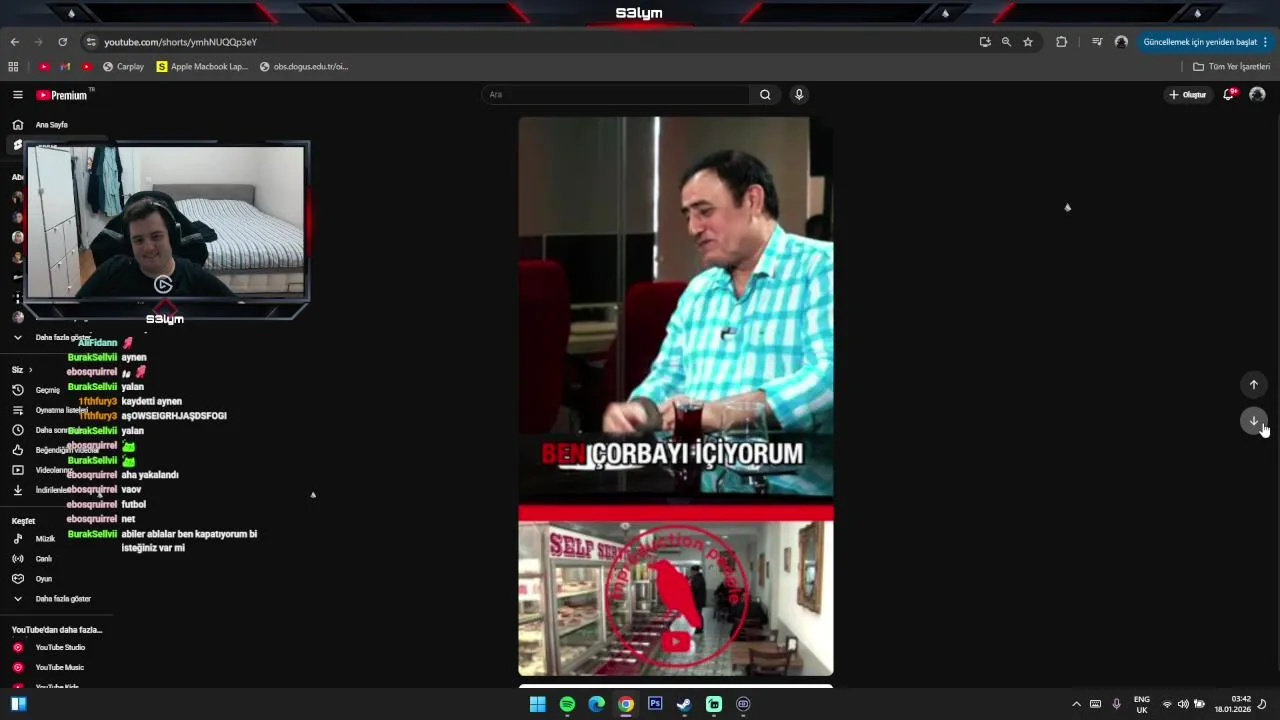Open the zoom magnifier icon in address bar

click(1006, 42)
